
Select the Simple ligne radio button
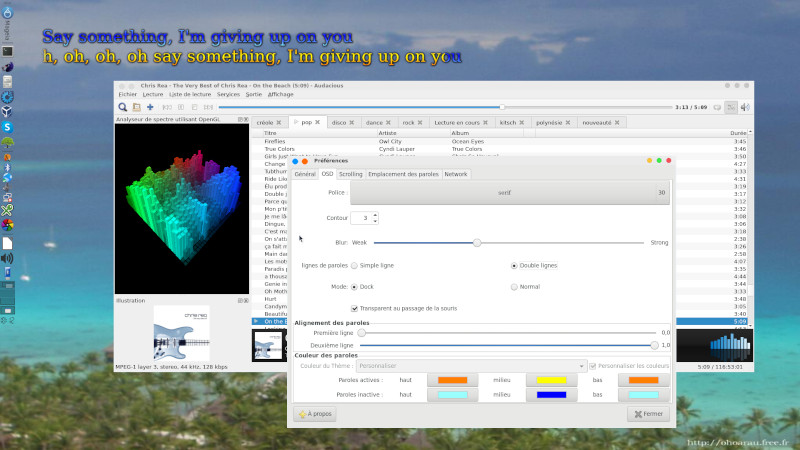point(353,265)
